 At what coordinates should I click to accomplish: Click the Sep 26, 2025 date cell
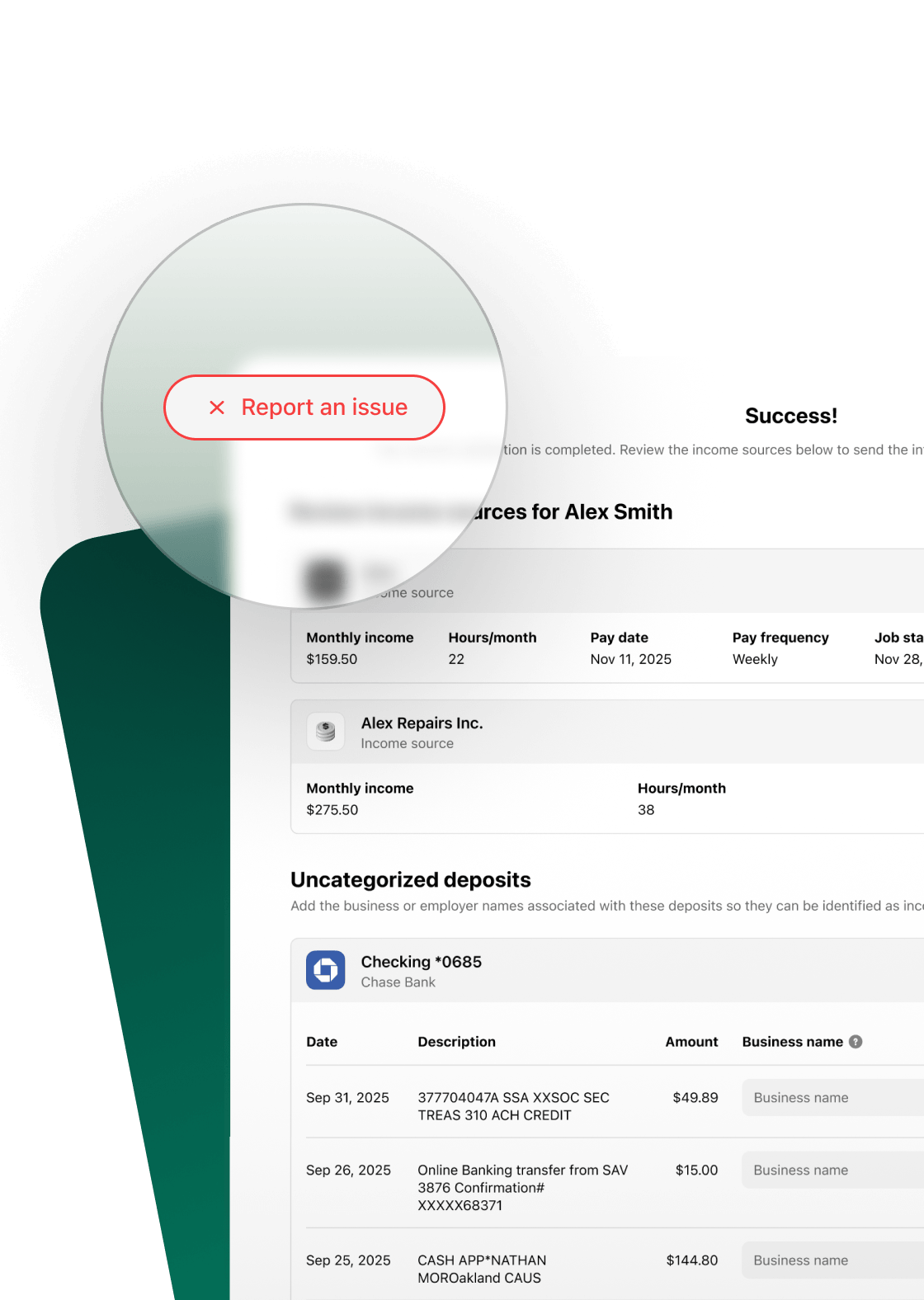[x=348, y=1170]
